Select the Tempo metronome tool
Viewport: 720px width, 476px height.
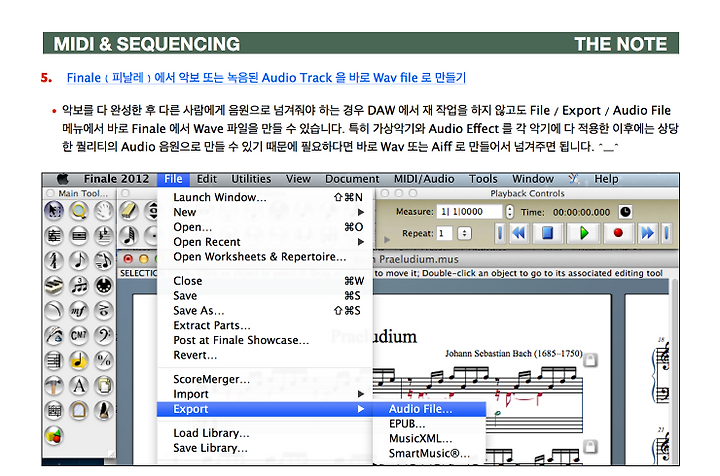104,410
